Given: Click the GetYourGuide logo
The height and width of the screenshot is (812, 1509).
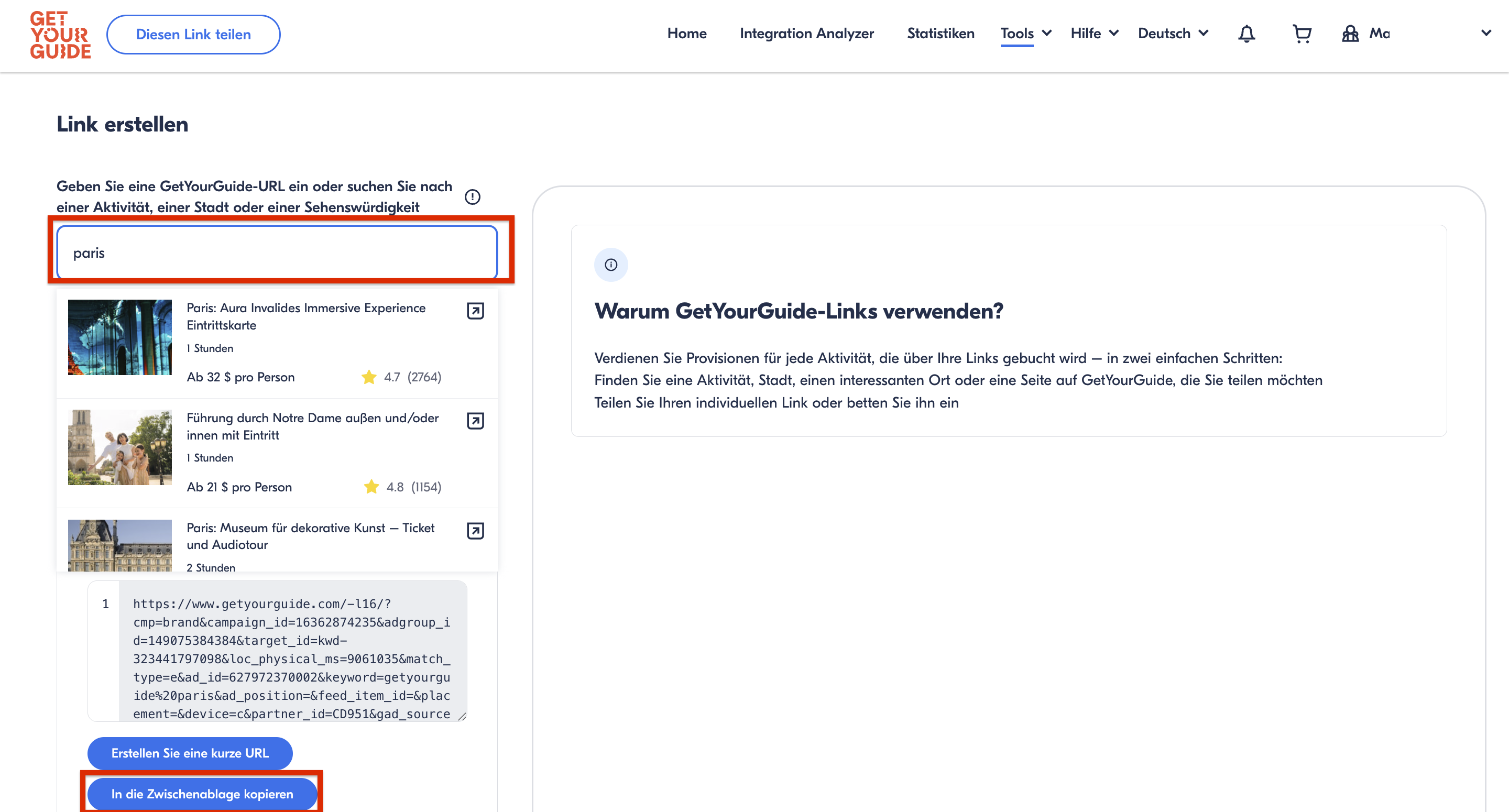Looking at the screenshot, I should tap(60, 35).
